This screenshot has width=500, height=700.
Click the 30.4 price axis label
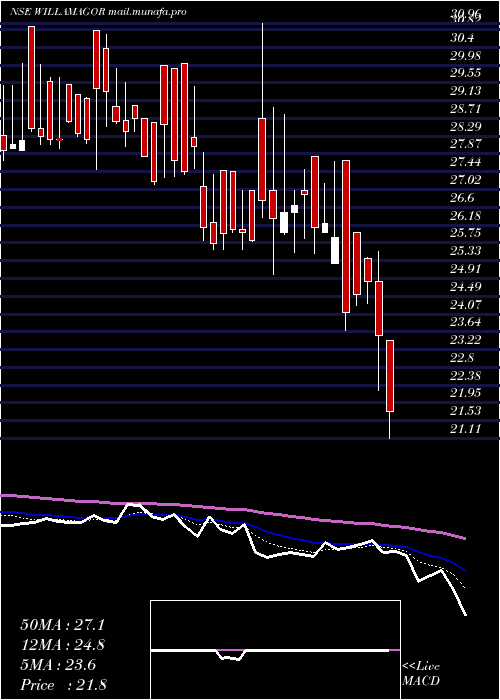462,38
